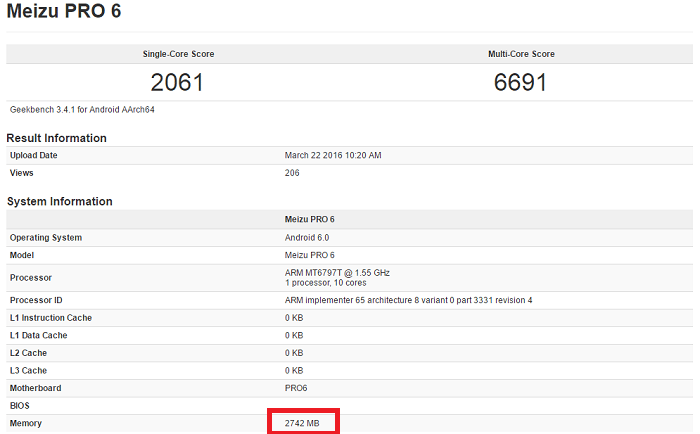Click Geekbench 3.4.1 for Android AArch64 text
The image size is (700, 434).
tap(82, 109)
